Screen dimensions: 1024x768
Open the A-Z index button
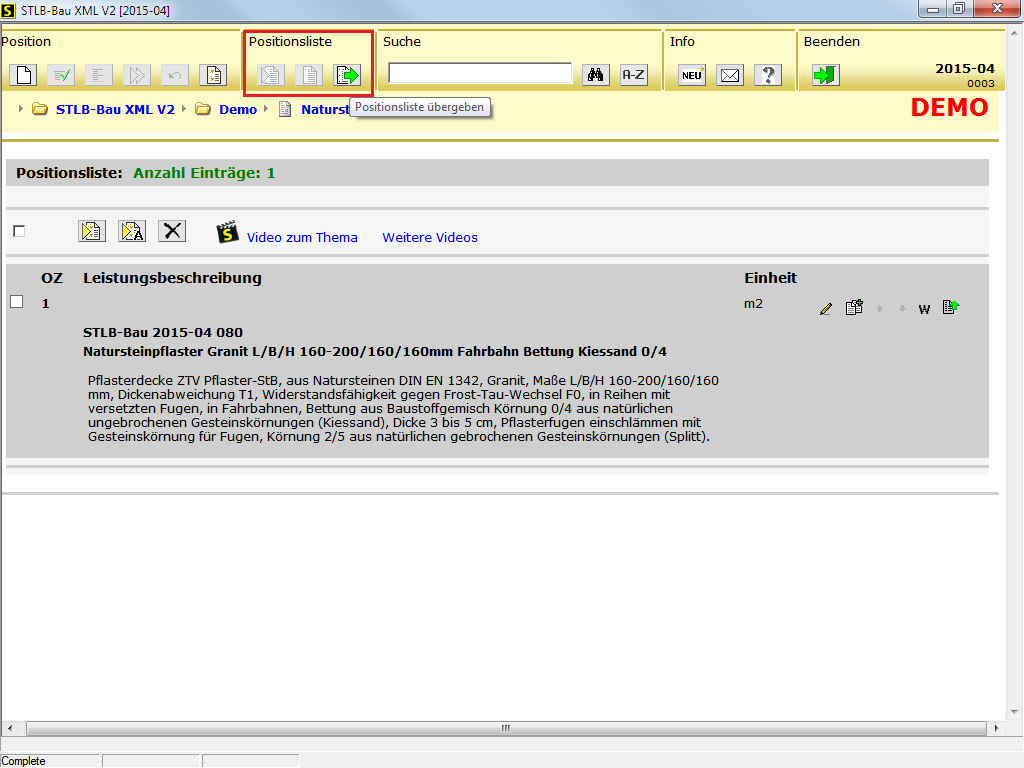click(x=633, y=75)
